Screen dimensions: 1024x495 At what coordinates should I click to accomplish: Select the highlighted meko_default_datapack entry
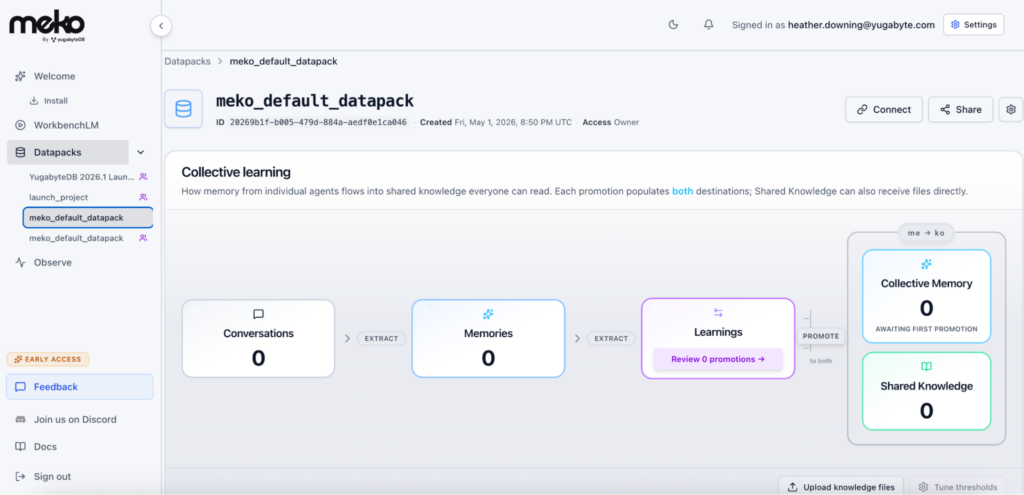pos(88,217)
